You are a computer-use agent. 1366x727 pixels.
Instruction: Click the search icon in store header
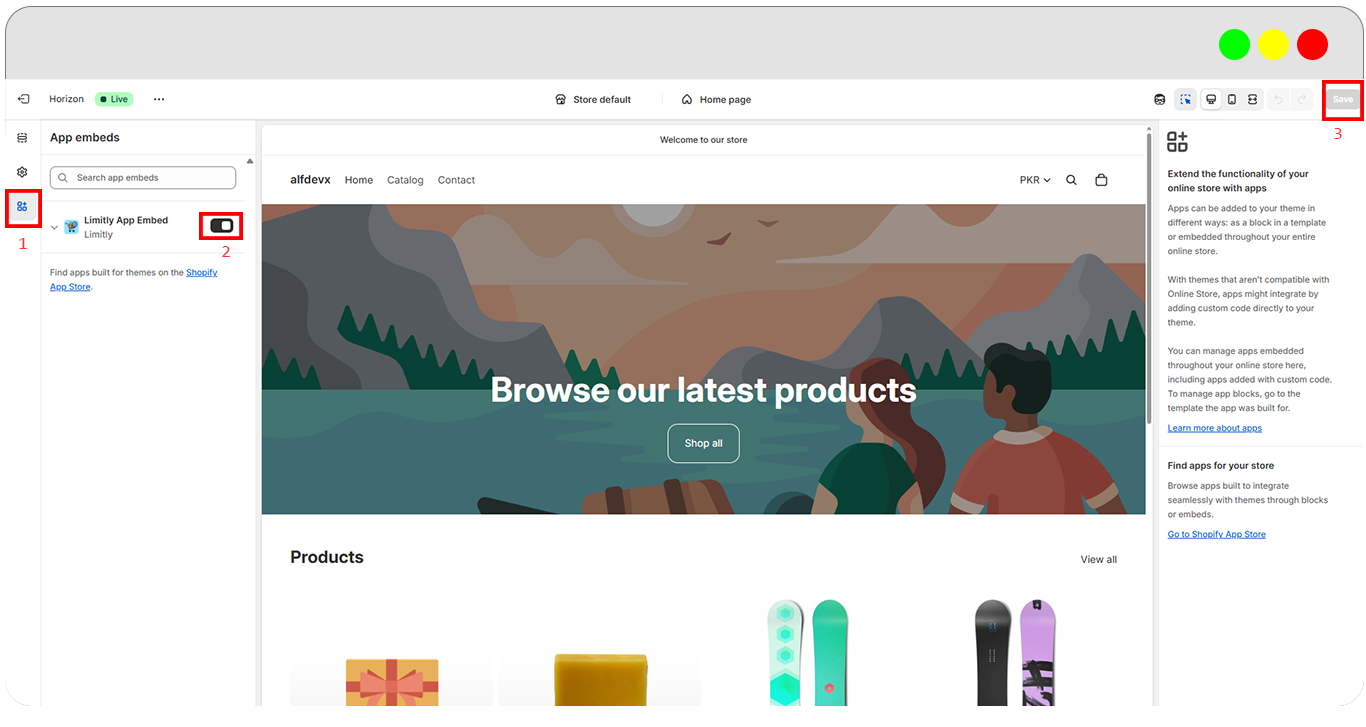1071,180
